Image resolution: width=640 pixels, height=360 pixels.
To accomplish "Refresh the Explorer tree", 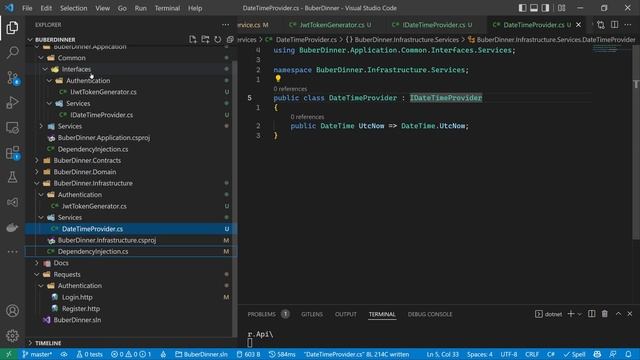I will (218, 39).
